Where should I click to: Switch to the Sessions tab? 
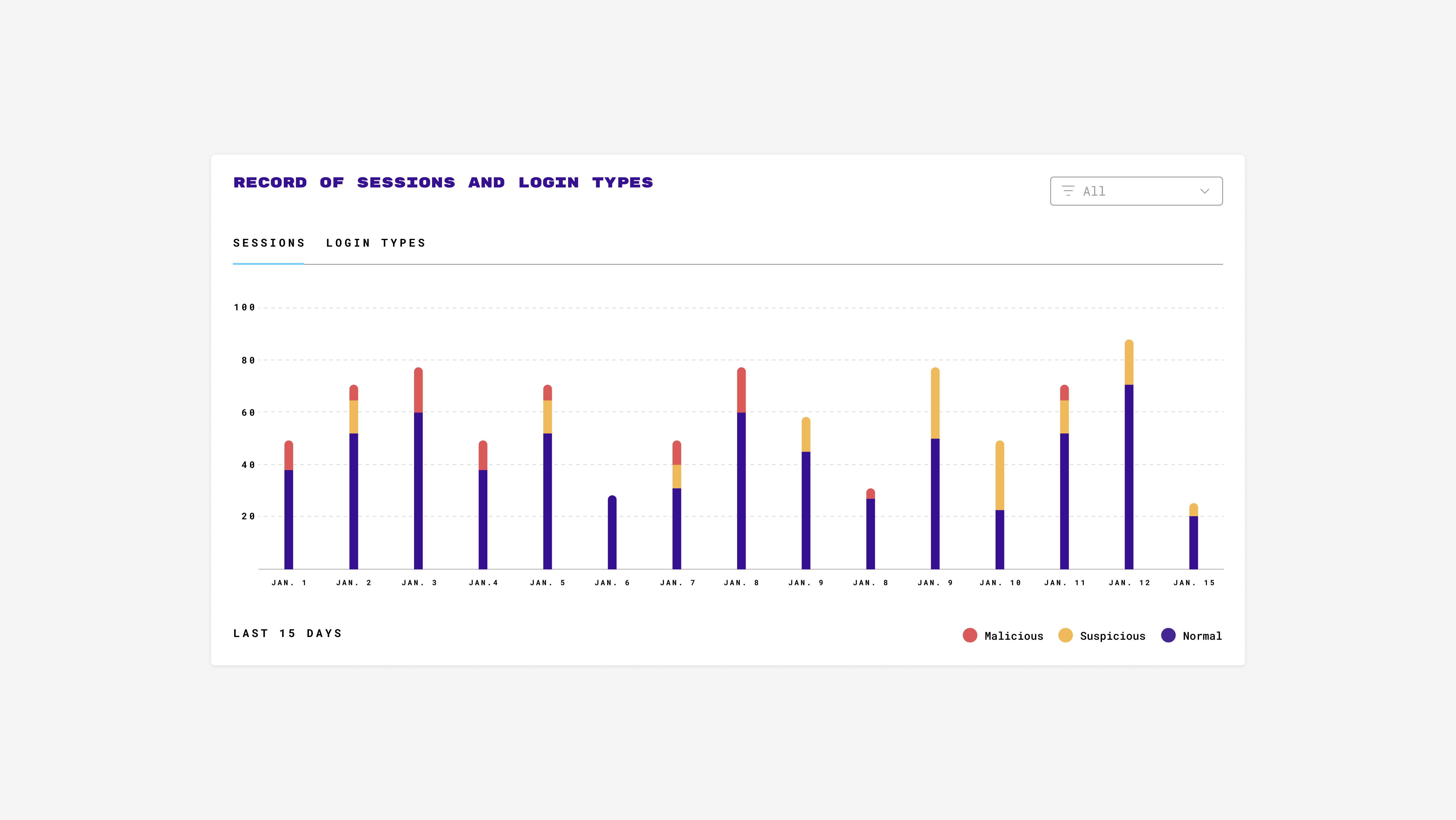click(x=268, y=243)
